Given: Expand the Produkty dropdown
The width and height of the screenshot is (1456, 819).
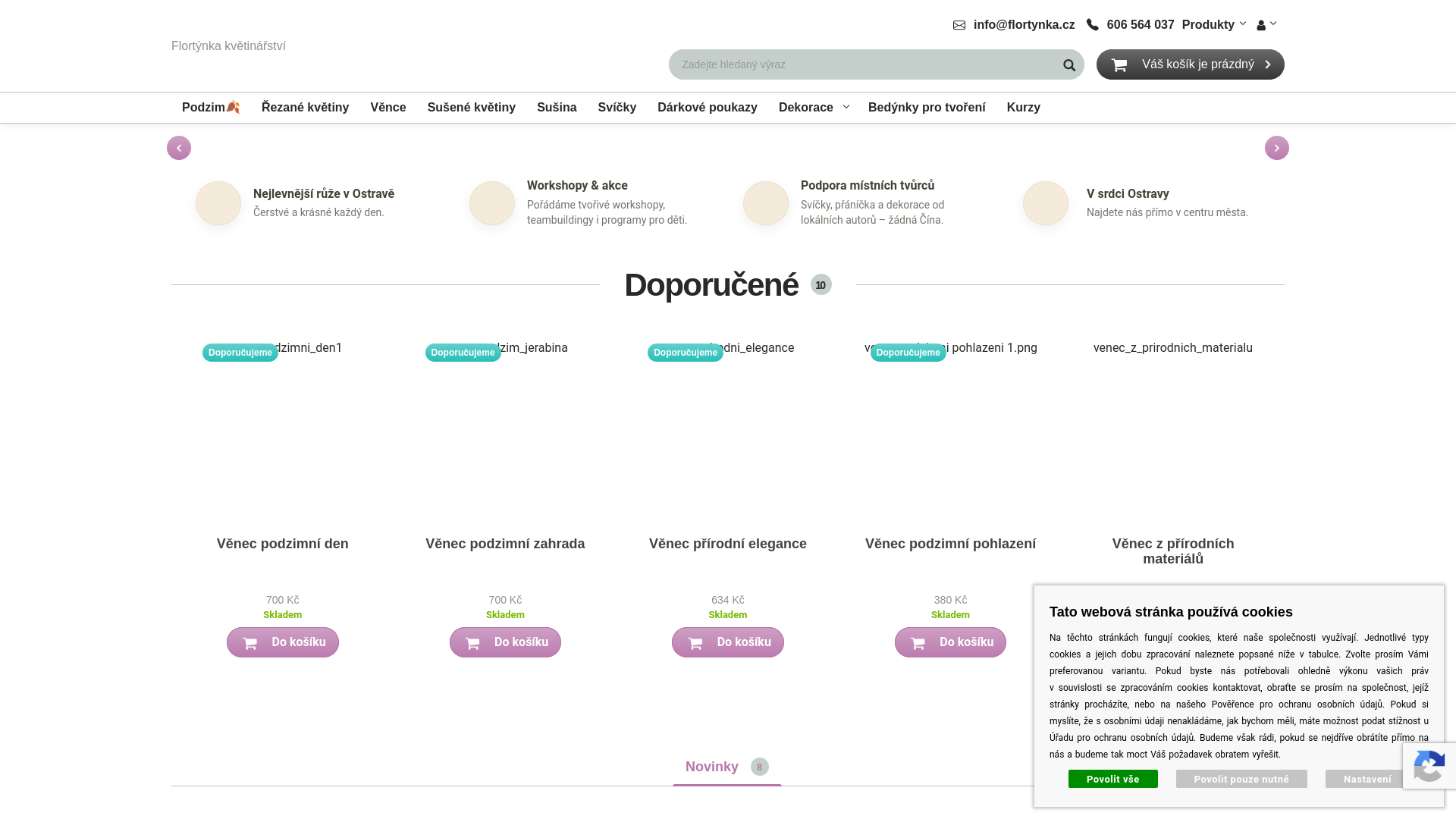Looking at the screenshot, I should (x=1213, y=25).
